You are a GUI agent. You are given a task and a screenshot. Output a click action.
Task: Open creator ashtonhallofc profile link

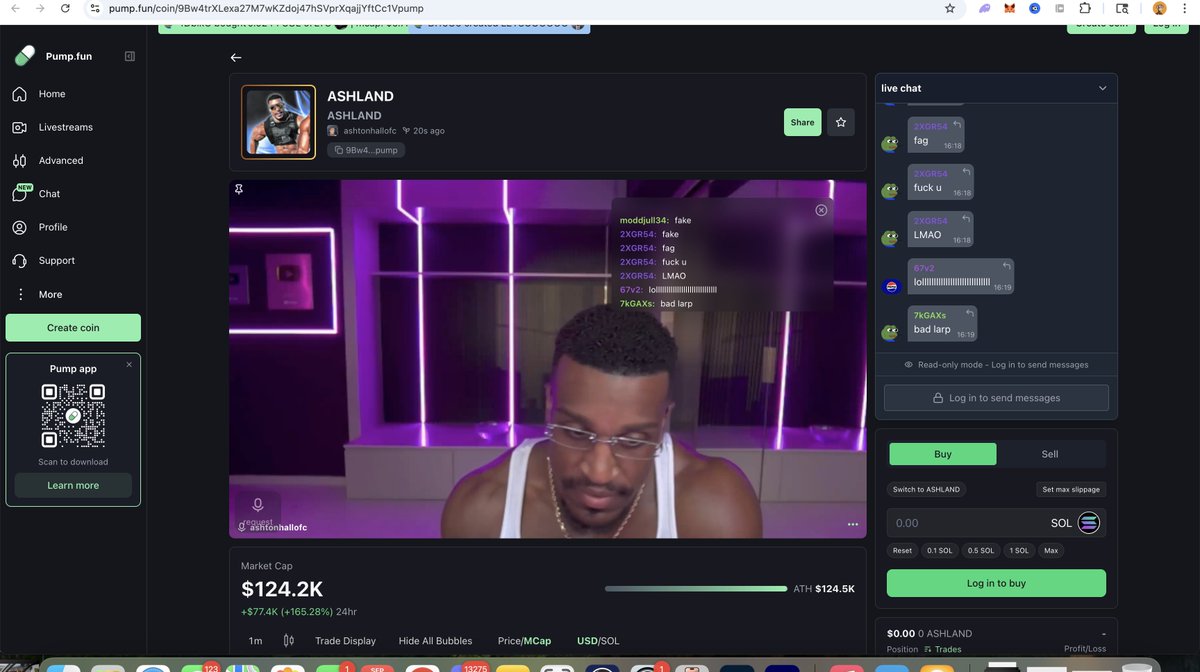pyautogui.click(x=362, y=131)
